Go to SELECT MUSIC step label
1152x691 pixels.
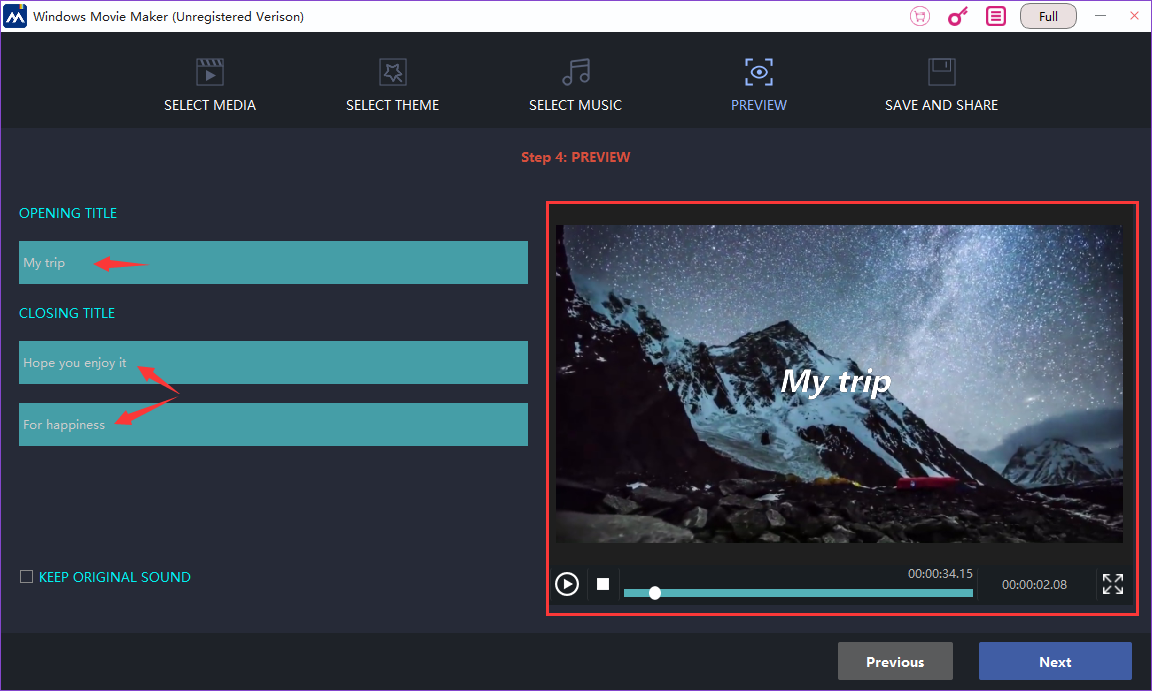tap(575, 105)
